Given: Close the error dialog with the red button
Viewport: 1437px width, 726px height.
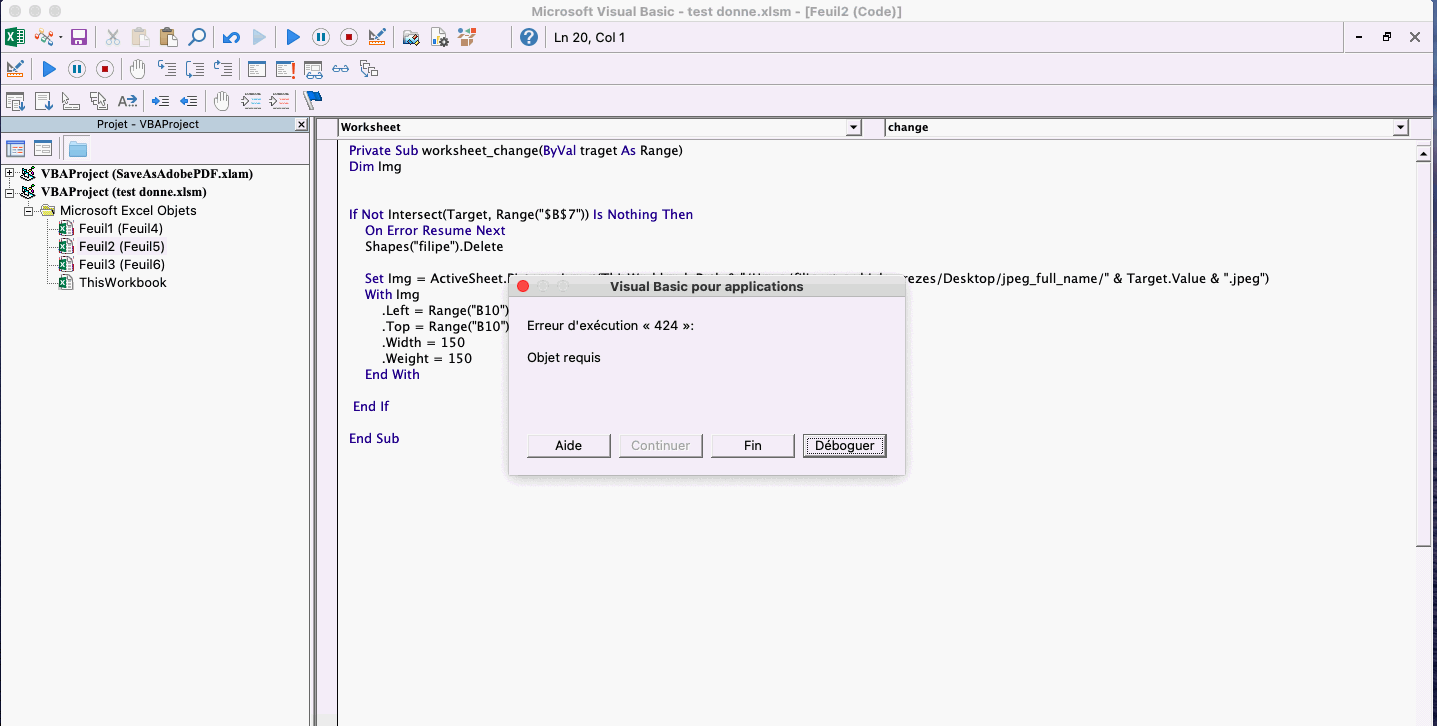Looking at the screenshot, I should tap(522, 286).
